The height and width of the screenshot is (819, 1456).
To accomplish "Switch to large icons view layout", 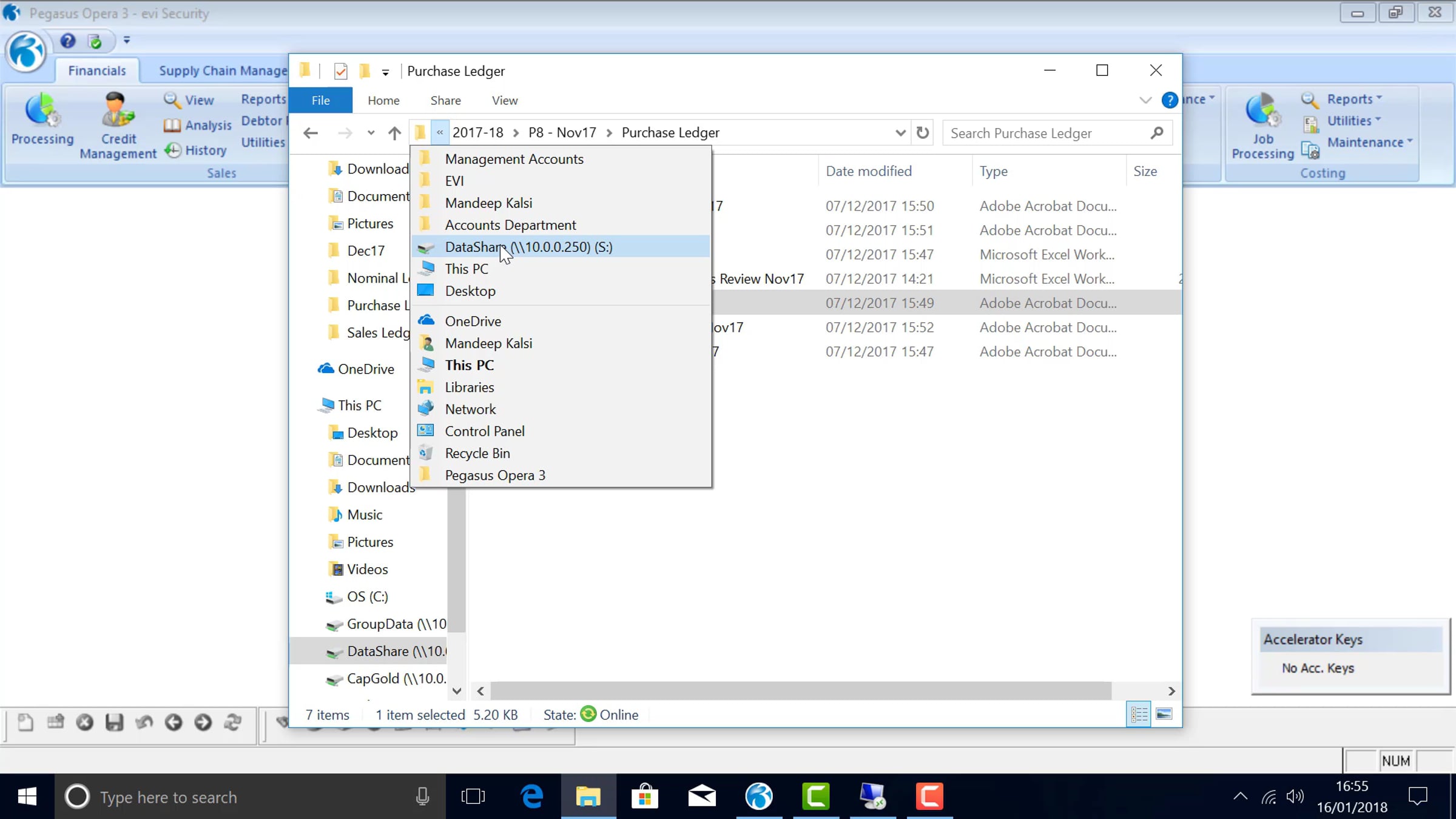I will [x=1164, y=714].
